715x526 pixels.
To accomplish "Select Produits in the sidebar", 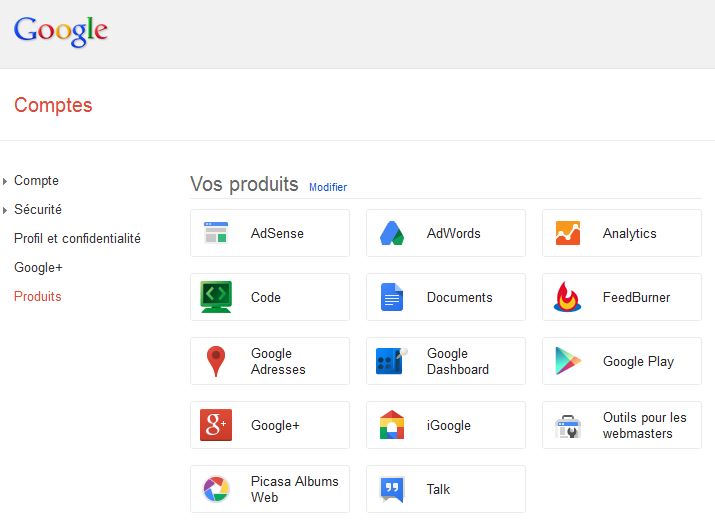I will pos(38,296).
